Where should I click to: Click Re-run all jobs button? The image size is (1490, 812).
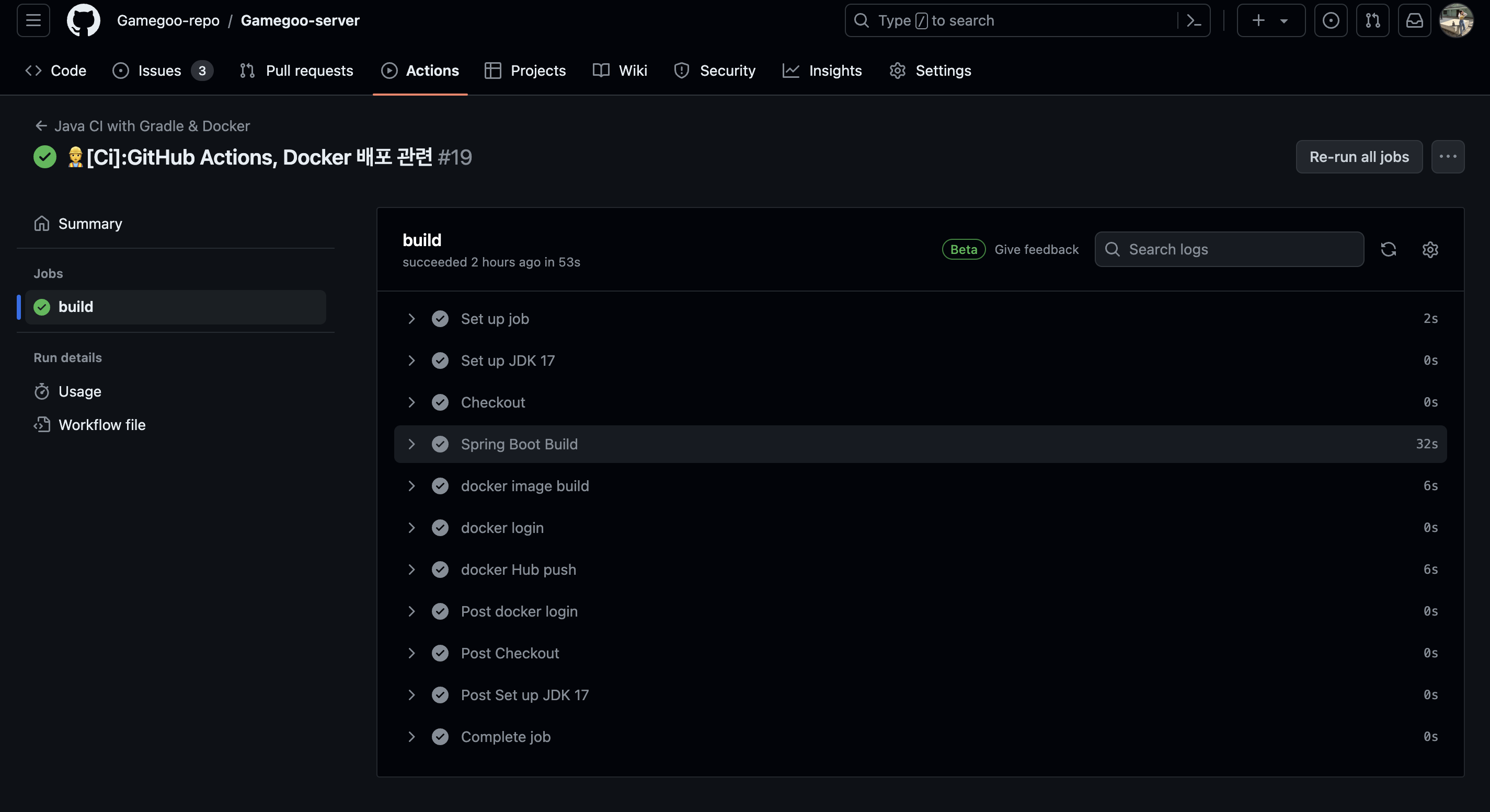coord(1359,157)
